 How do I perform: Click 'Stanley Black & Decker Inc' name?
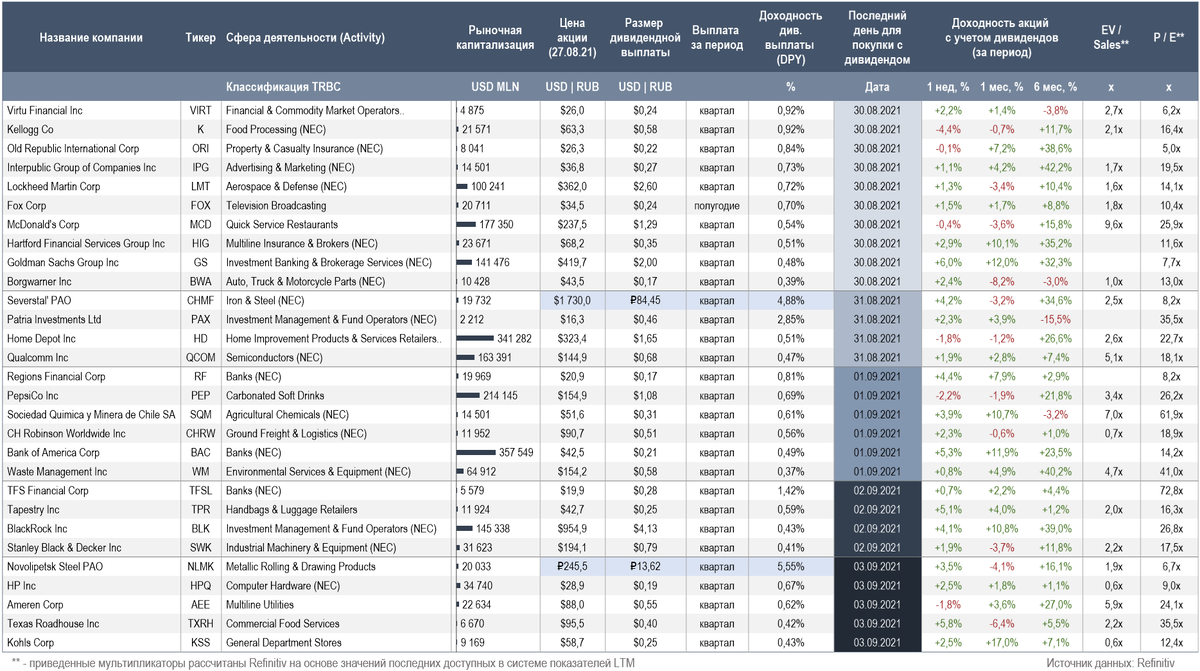click(x=63, y=548)
